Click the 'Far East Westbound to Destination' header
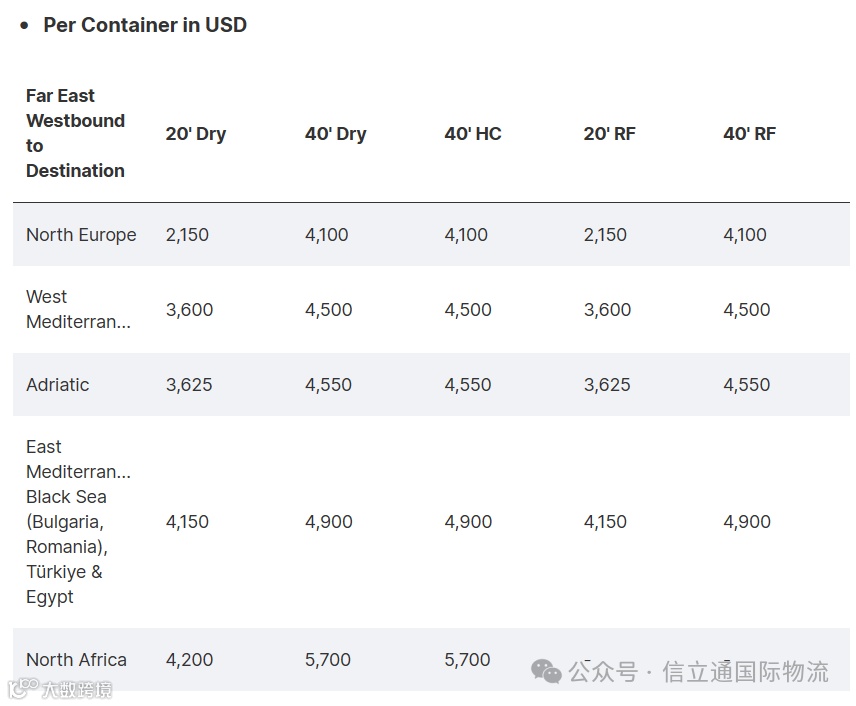The image size is (856, 706). (x=75, y=134)
